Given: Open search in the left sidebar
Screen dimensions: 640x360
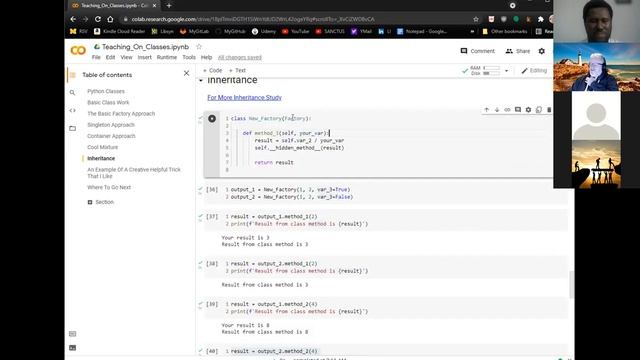Looking at the screenshot, I should (72, 93).
